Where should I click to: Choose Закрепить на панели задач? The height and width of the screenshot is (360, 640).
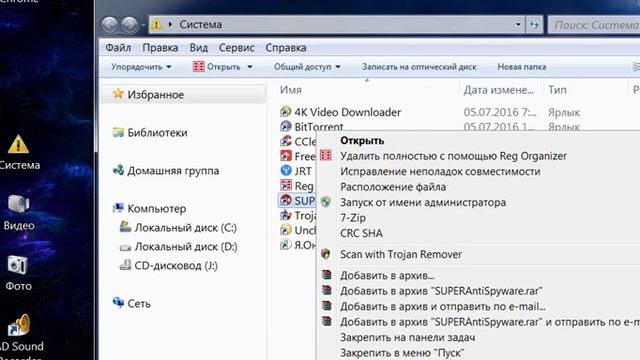407,338
